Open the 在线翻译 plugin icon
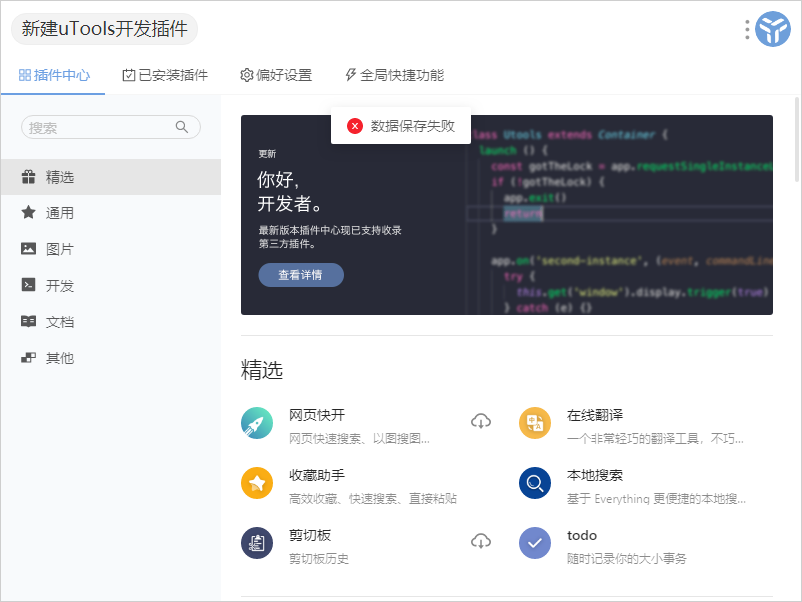The image size is (802, 602). pyautogui.click(x=535, y=423)
